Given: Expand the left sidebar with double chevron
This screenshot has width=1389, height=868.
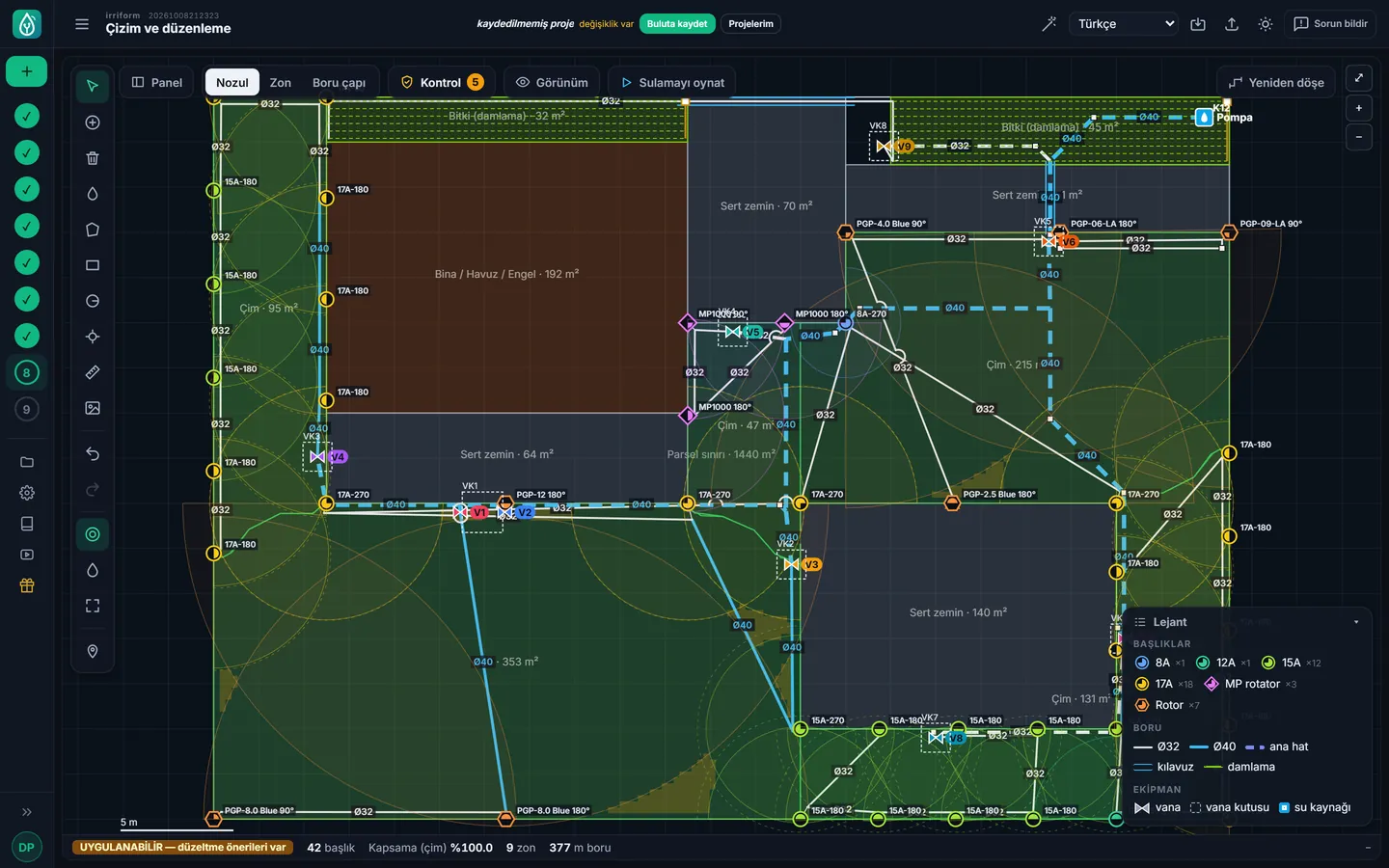Looking at the screenshot, I should click(x=27, y=812).
